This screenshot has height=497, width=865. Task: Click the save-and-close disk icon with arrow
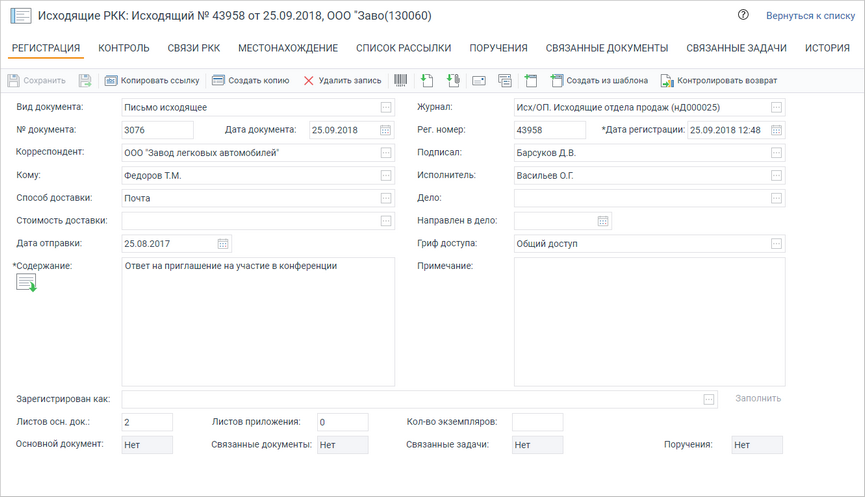coord(85,81)
